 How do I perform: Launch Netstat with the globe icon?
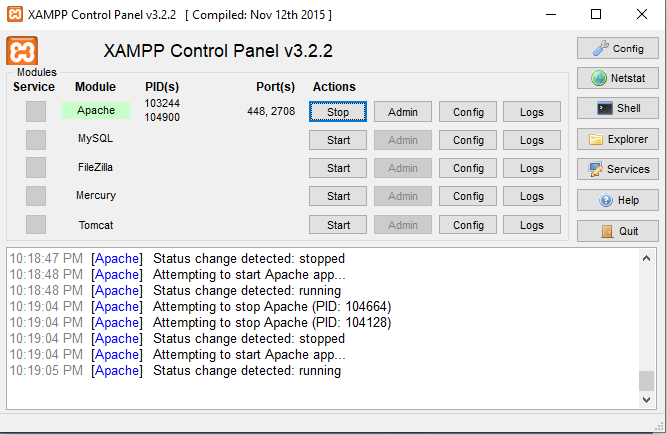point(618,78)
